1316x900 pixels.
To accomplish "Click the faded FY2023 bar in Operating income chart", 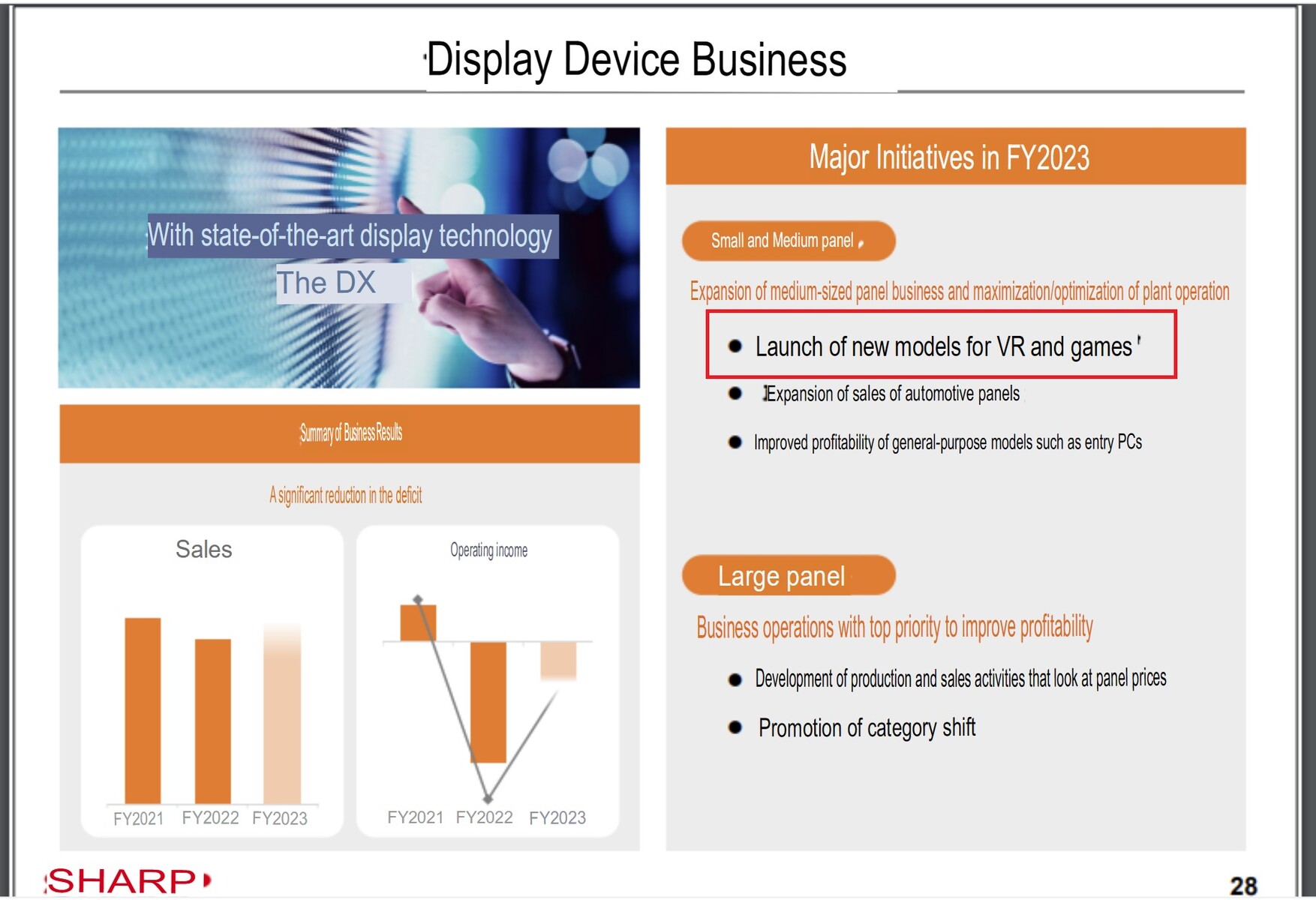I will pos(558,661).
